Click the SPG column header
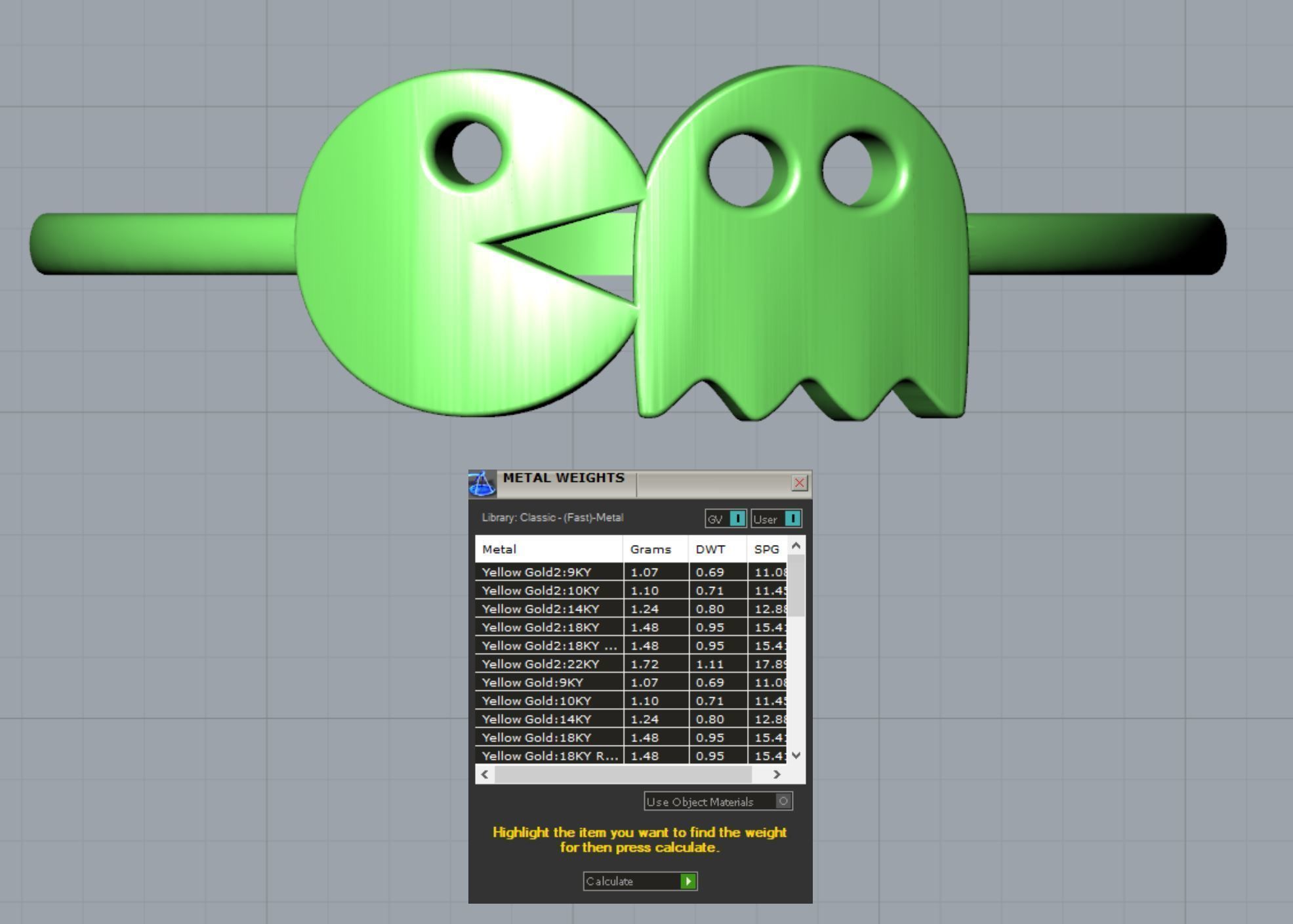 pyautogui.click(x=766, y=549)
